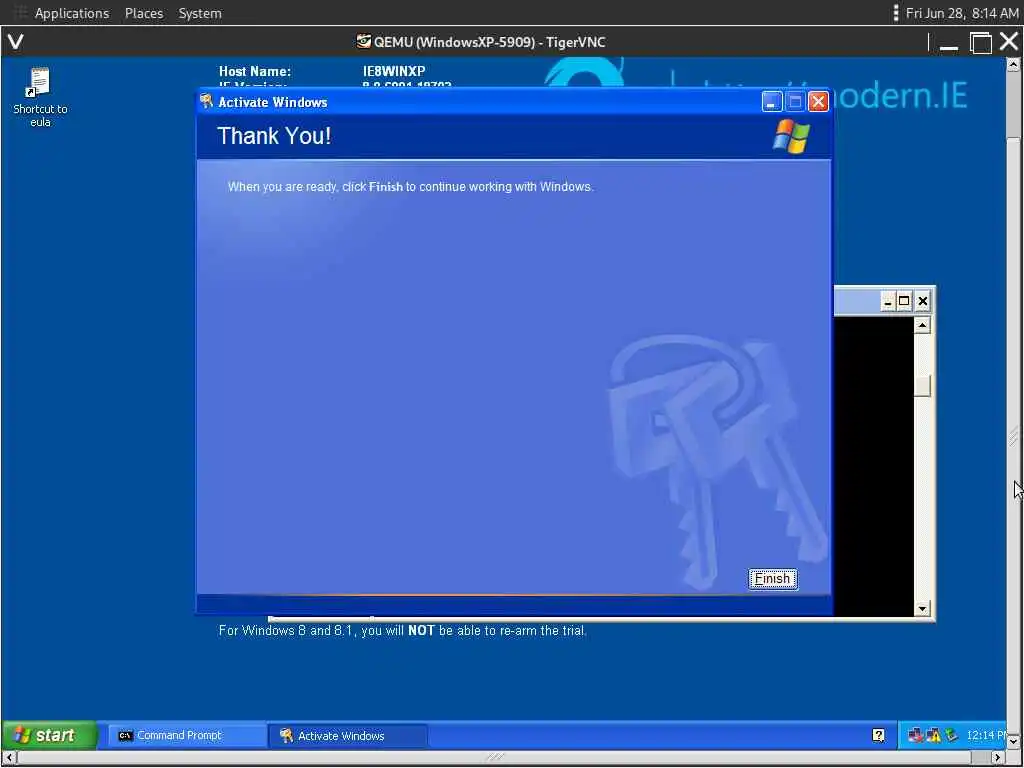Close the Command Prompt window behind the dialog

(922, 301)
